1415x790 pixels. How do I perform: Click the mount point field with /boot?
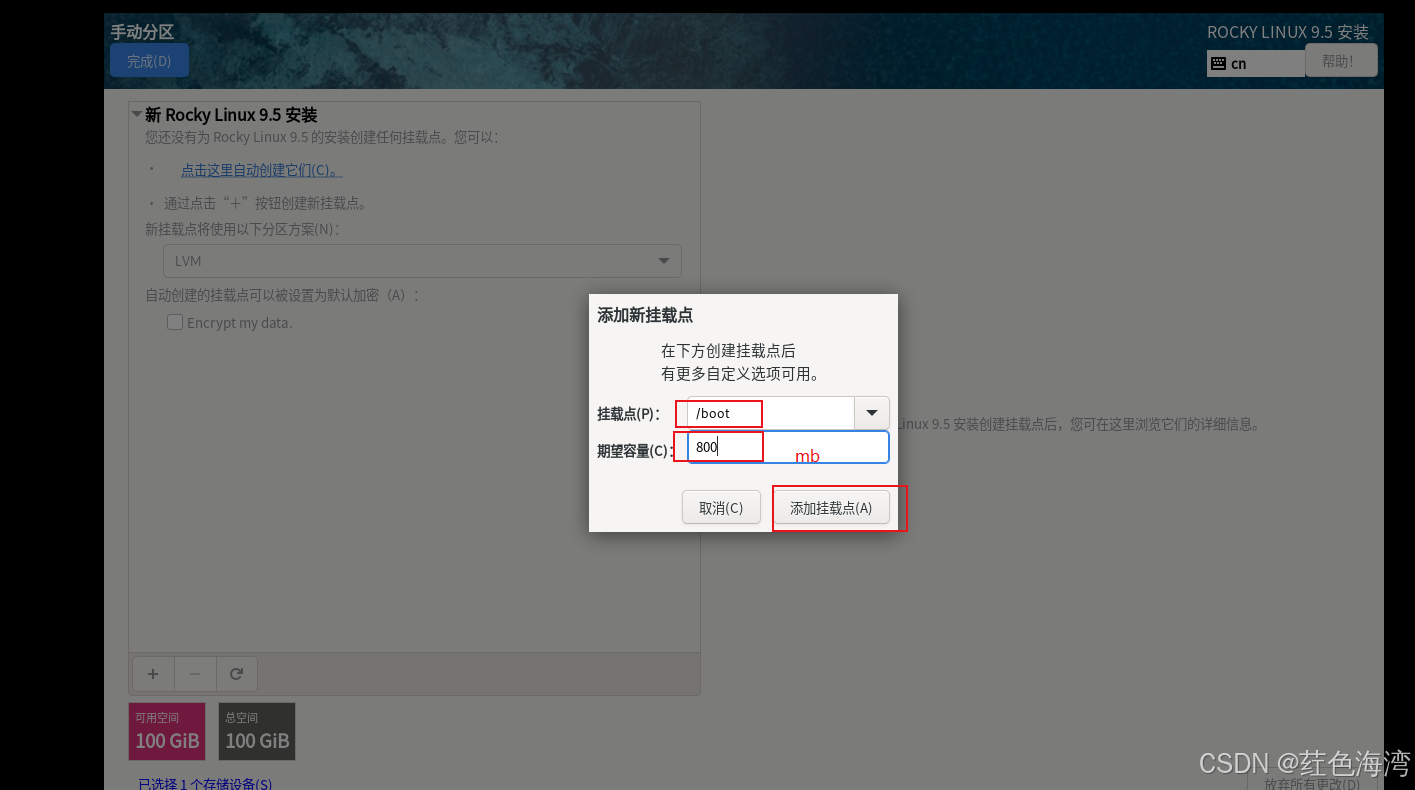(x=770, y=412)
